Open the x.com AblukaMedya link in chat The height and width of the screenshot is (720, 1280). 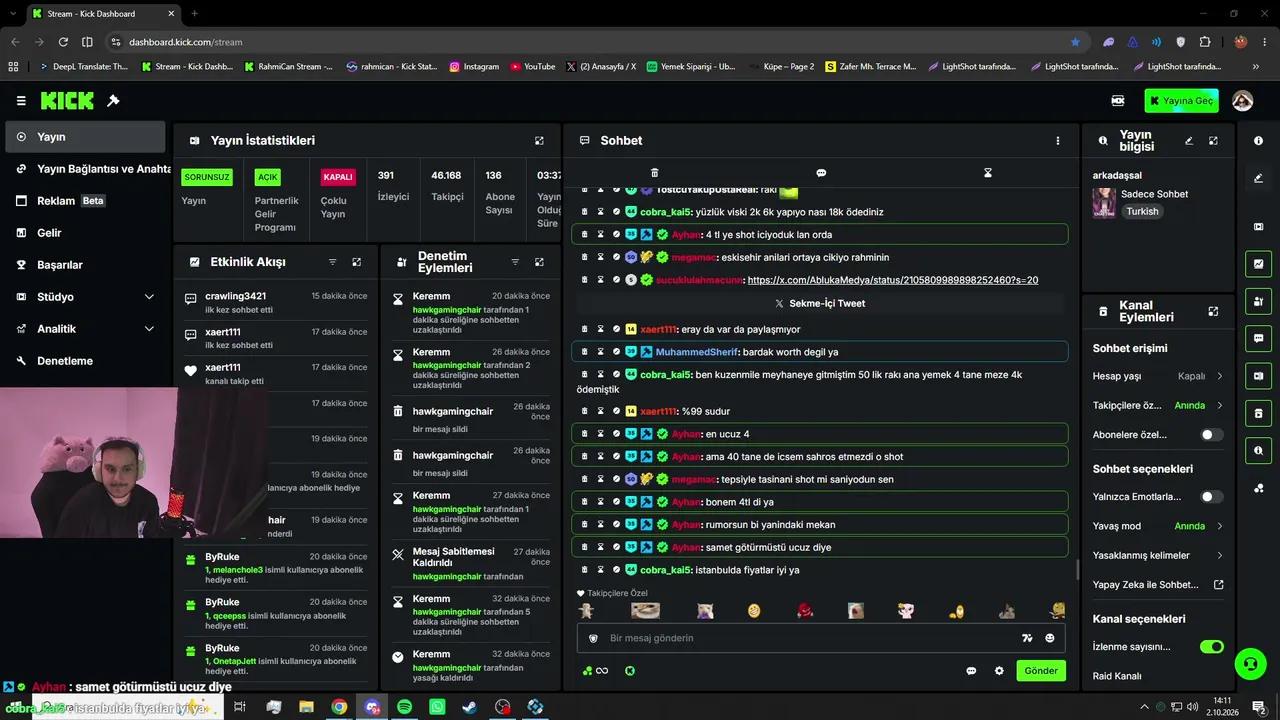(892, 280)
